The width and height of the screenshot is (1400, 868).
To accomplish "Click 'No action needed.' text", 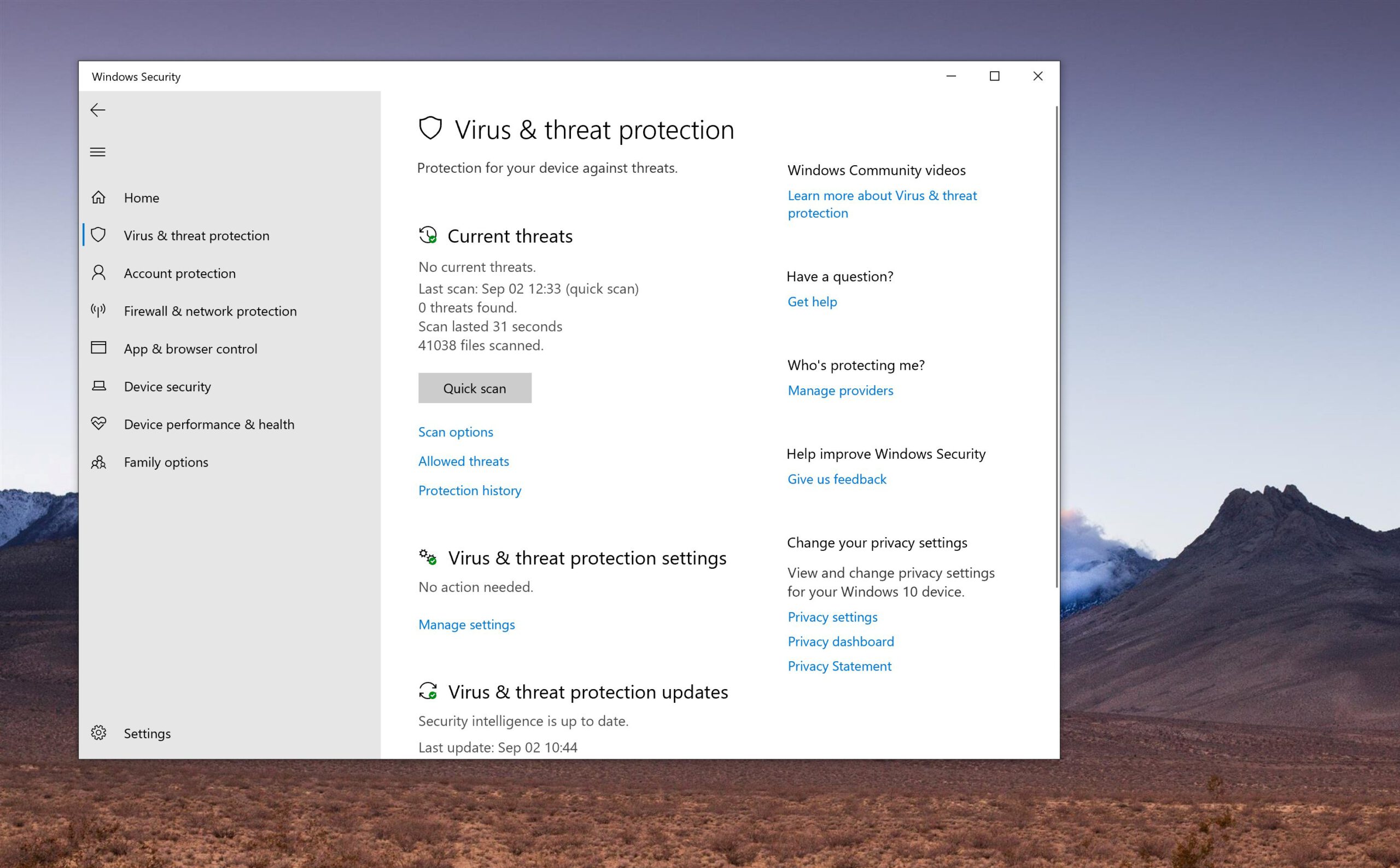I will [476, 587].
